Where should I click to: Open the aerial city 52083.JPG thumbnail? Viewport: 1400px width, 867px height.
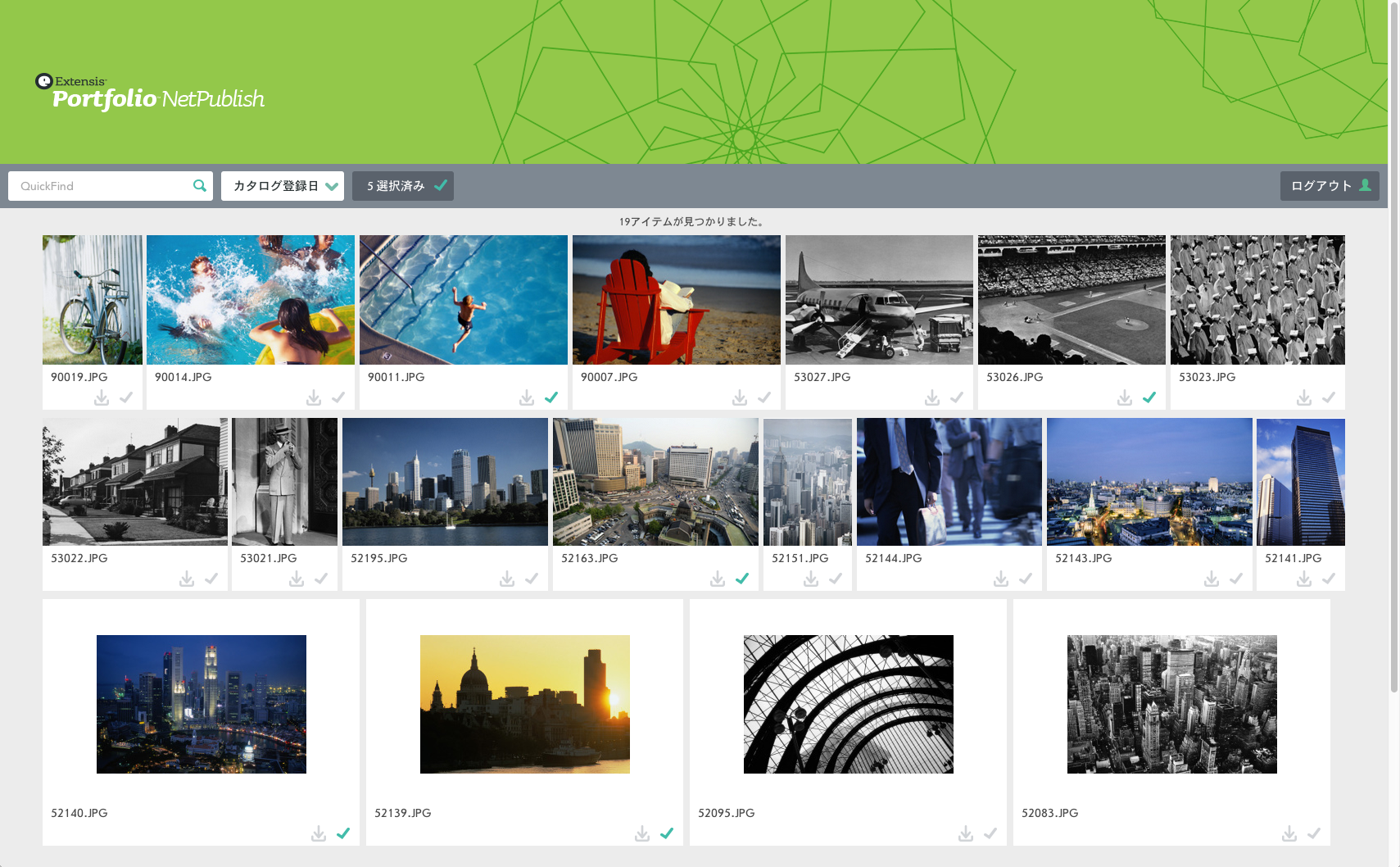1172,704
